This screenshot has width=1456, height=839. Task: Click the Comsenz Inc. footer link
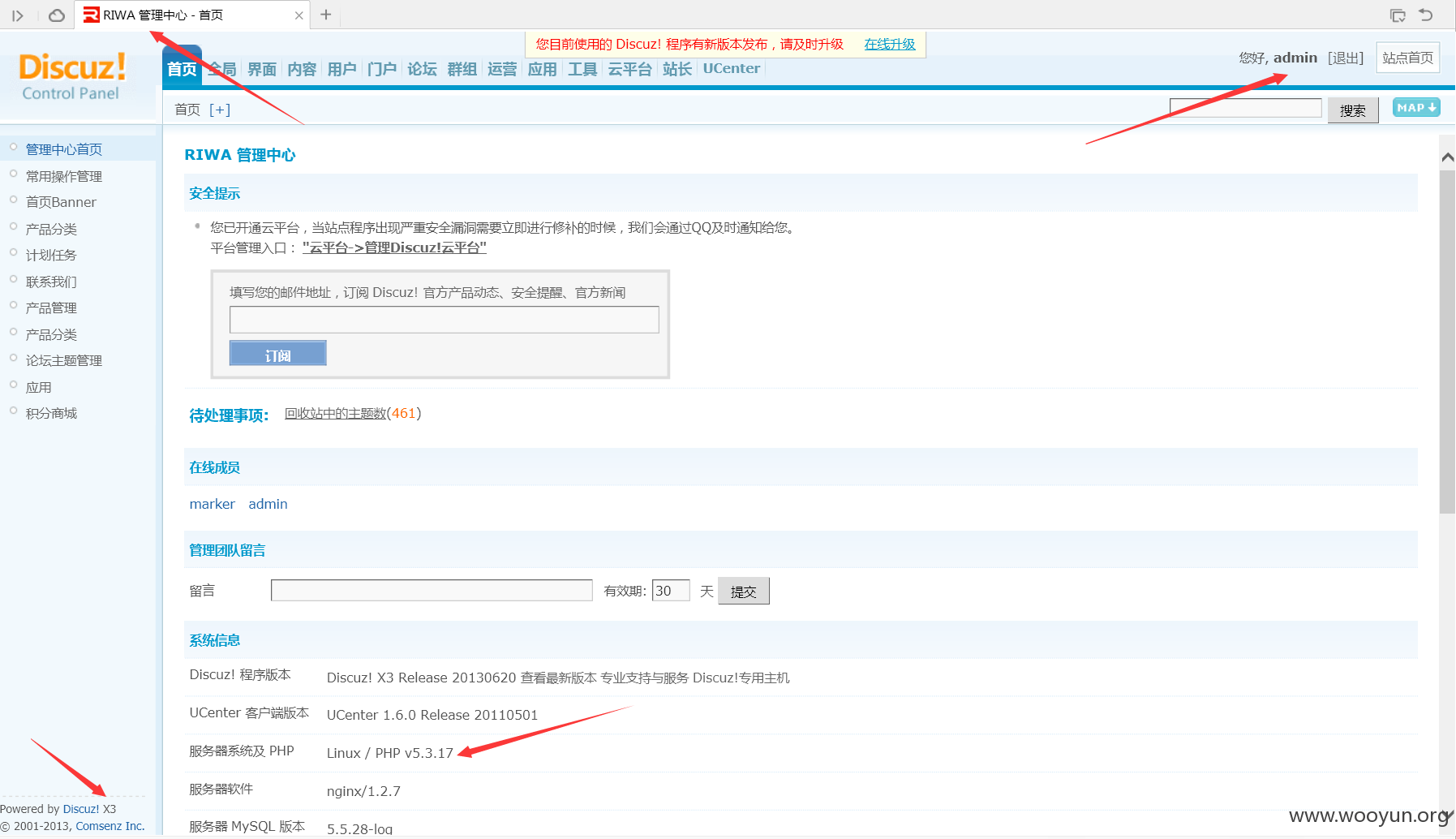point(110,826)
